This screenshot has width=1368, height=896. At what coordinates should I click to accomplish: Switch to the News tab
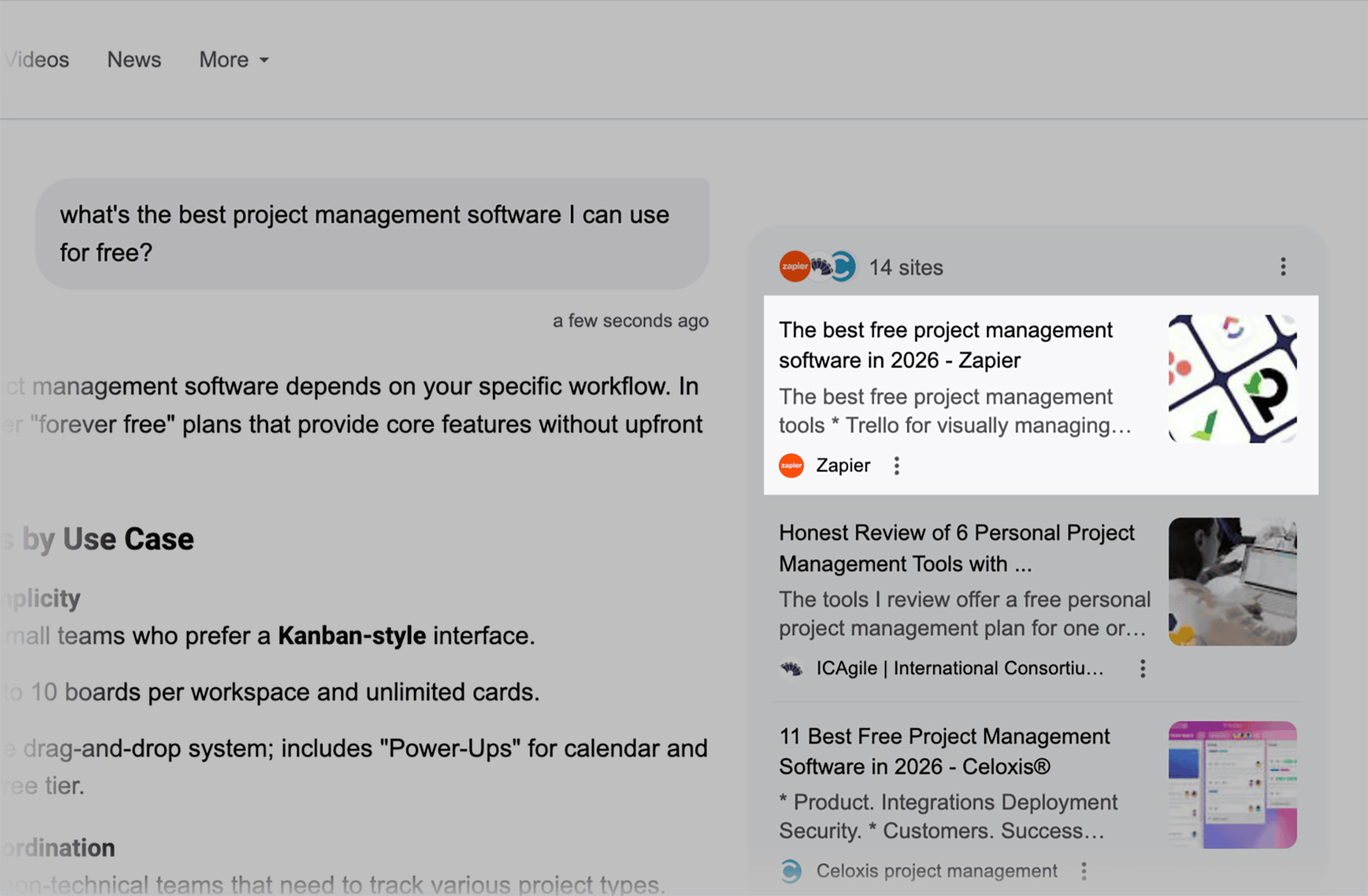[134, 59]
